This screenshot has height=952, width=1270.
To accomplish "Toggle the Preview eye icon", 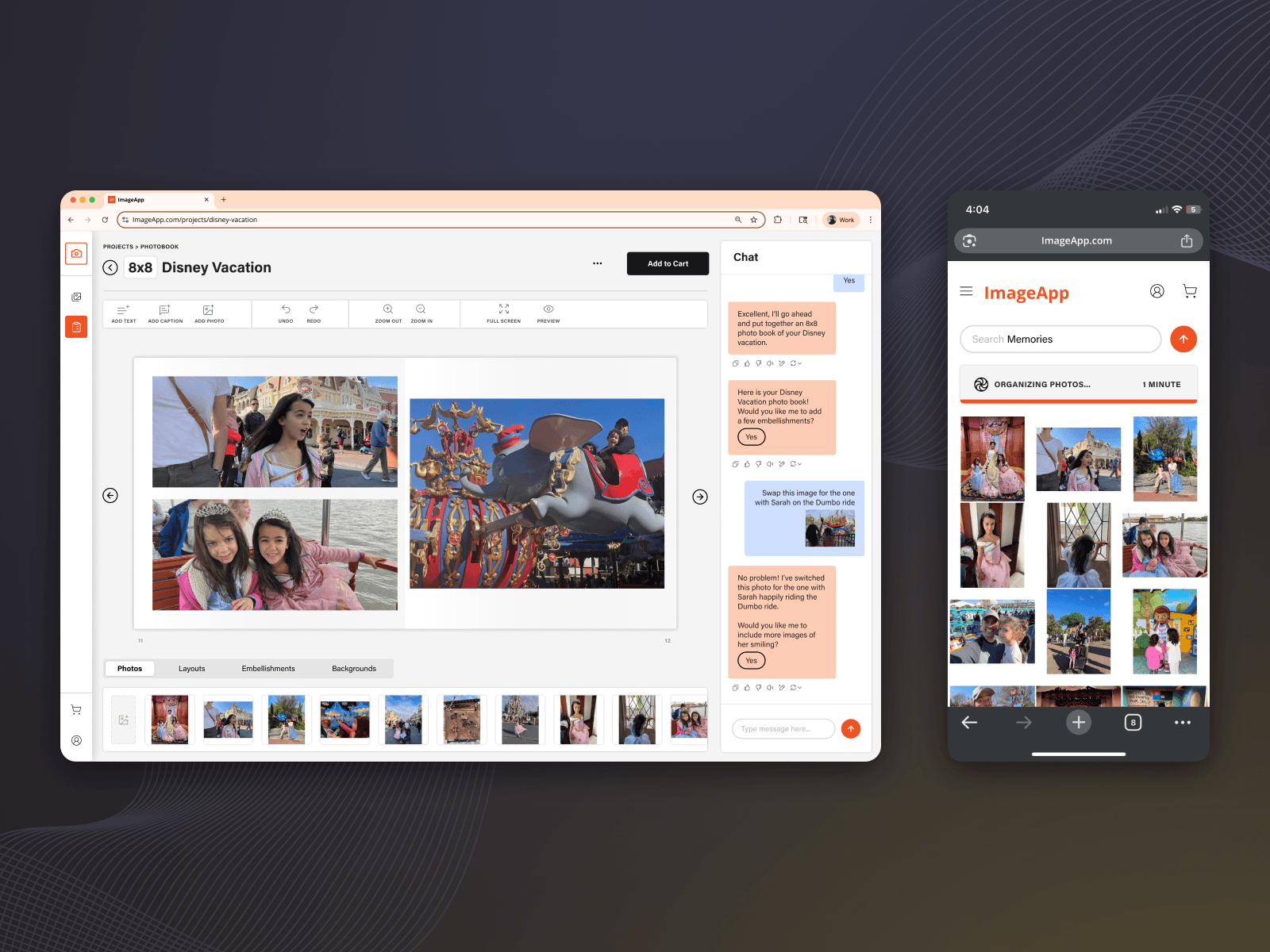I will (548, 309).
